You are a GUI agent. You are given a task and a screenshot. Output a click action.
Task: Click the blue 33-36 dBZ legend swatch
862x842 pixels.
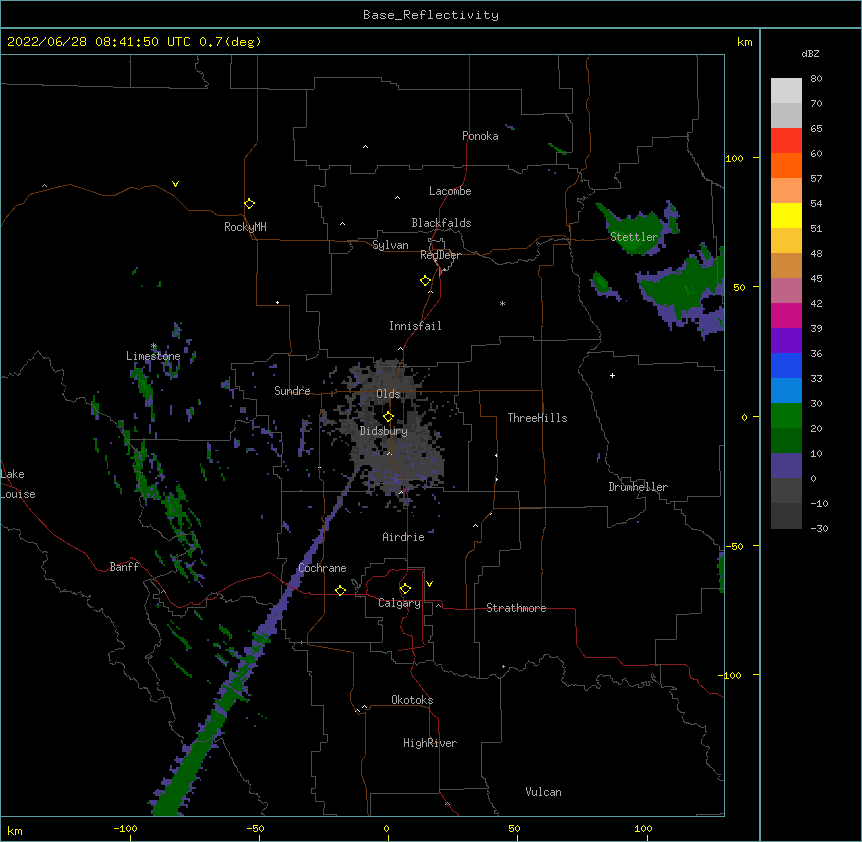(x=786, y=365)
